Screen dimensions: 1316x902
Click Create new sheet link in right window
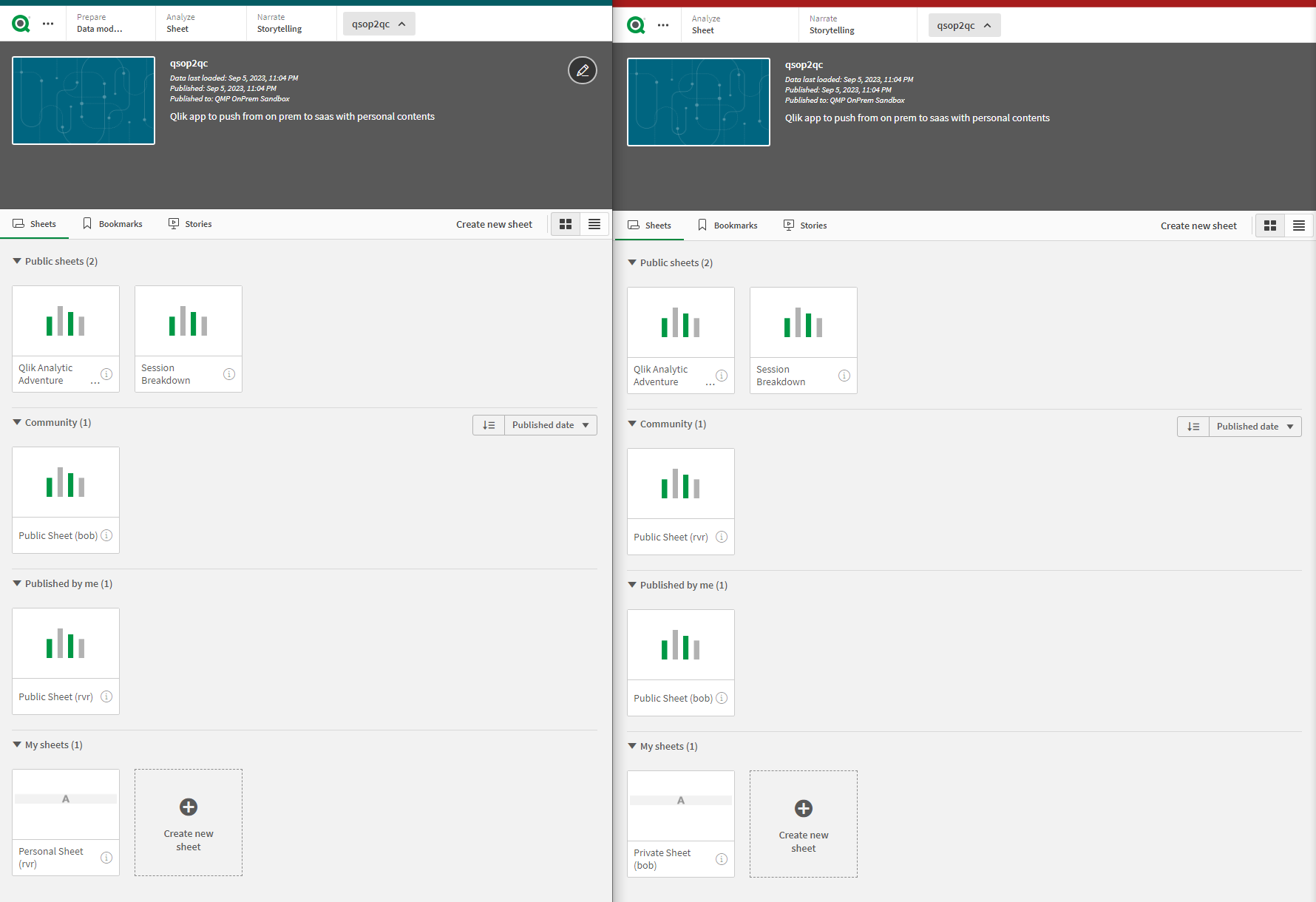pyautogui.click(x=1198, y=225)
